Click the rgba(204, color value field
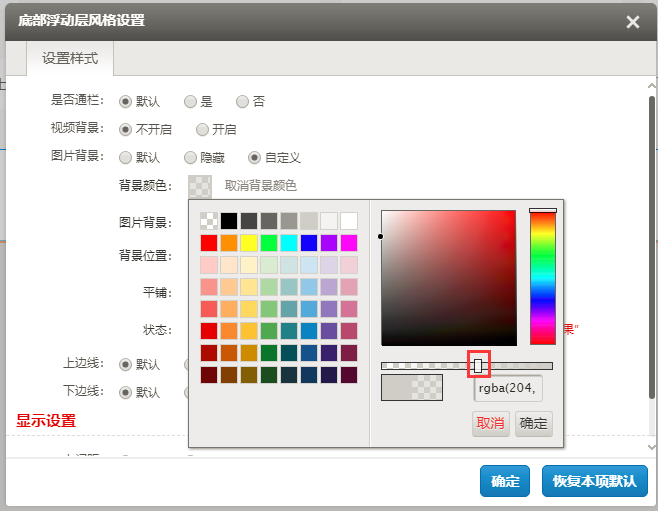This screenshot has height=511, width=658. 508,388
